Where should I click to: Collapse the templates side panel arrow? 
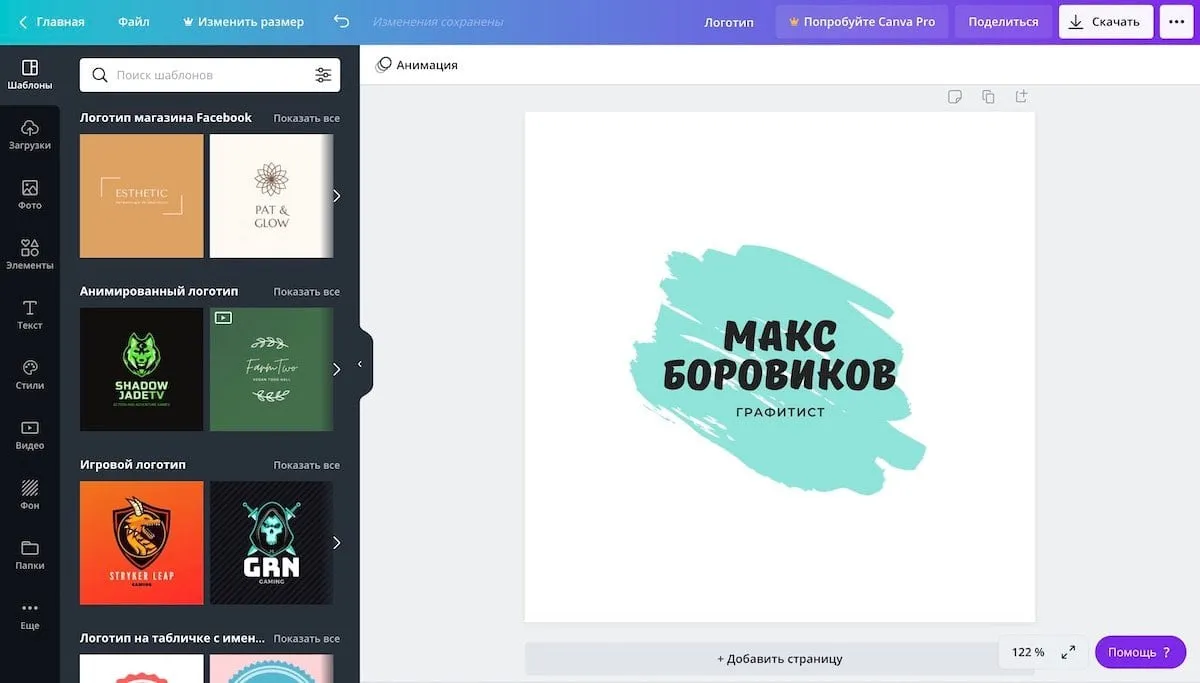pos(360,364)
